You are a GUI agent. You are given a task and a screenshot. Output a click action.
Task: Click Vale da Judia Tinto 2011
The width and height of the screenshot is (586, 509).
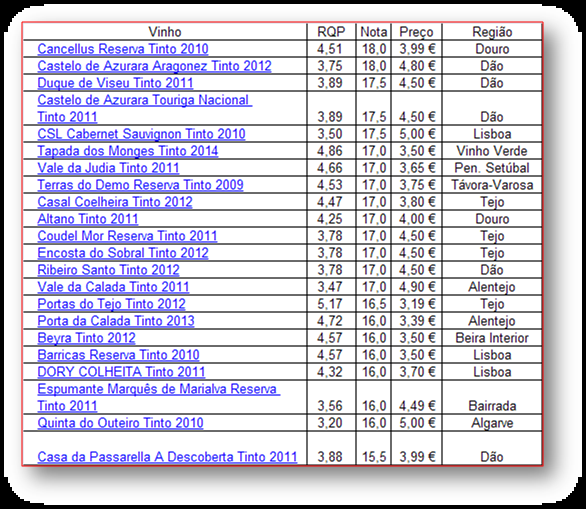point(108,168)
